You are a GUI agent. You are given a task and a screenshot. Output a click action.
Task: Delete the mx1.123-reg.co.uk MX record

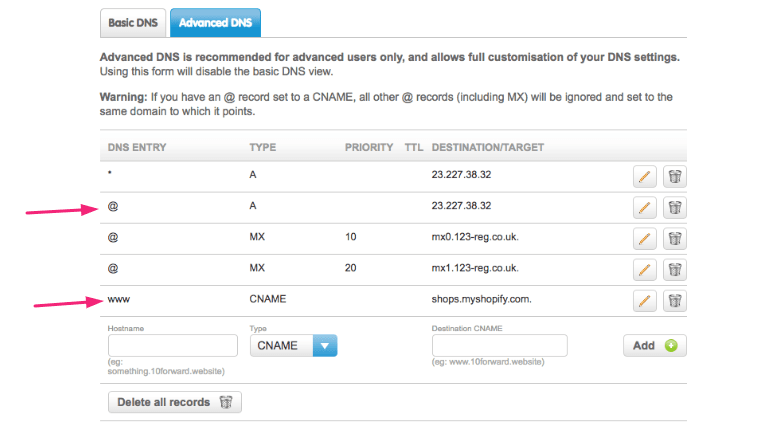(675, 270)
